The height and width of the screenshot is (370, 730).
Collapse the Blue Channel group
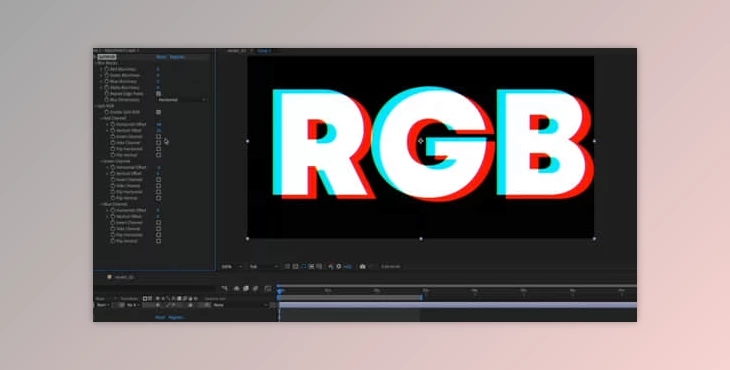point(101,204)
